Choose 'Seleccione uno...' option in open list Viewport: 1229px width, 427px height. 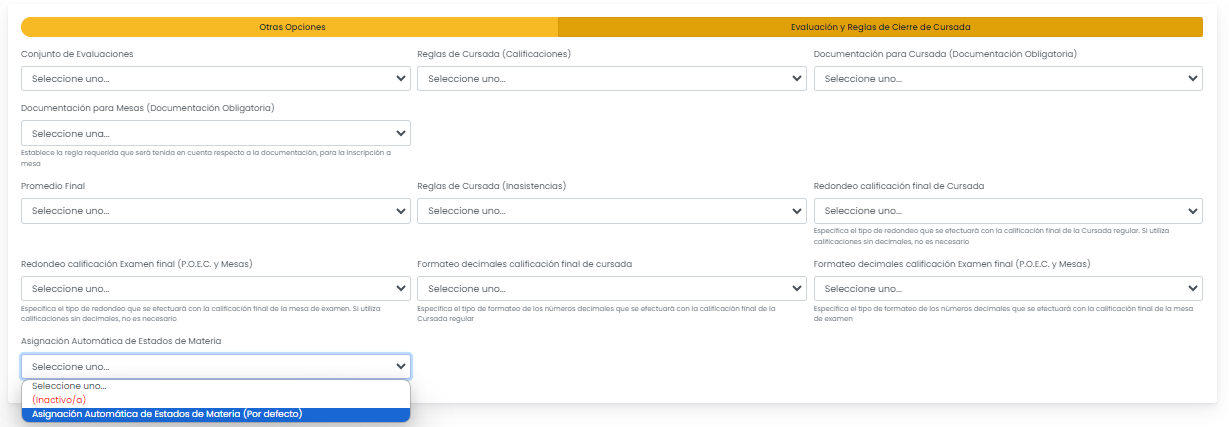[x=216, y=386]
